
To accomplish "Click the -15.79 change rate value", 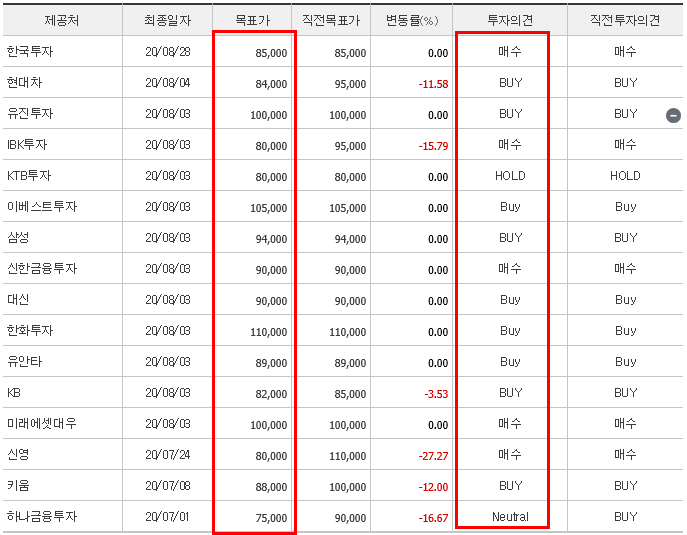I will click(x=433, y=146).
